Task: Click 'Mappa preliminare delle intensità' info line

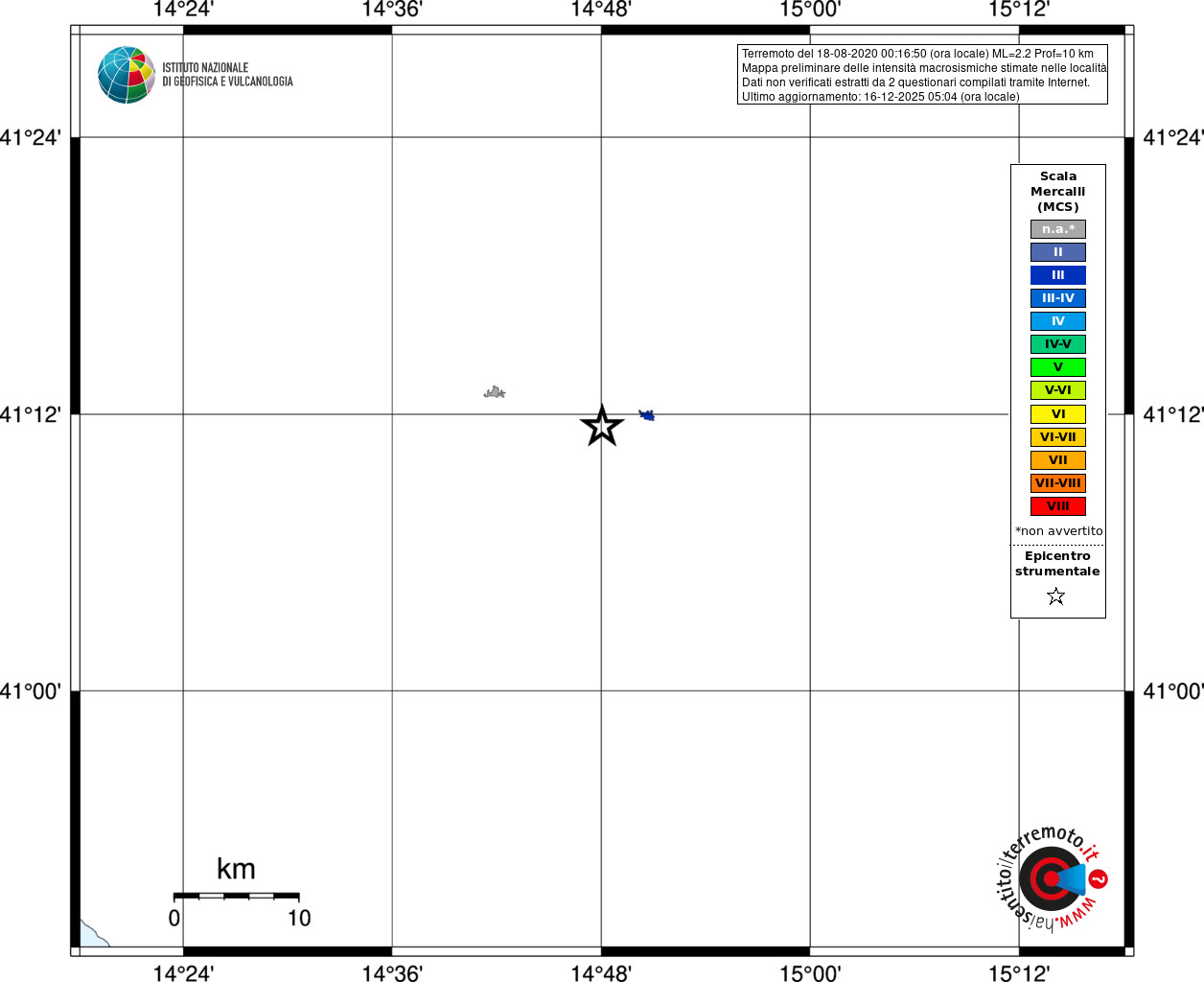Action: click(x=924, y=68)
